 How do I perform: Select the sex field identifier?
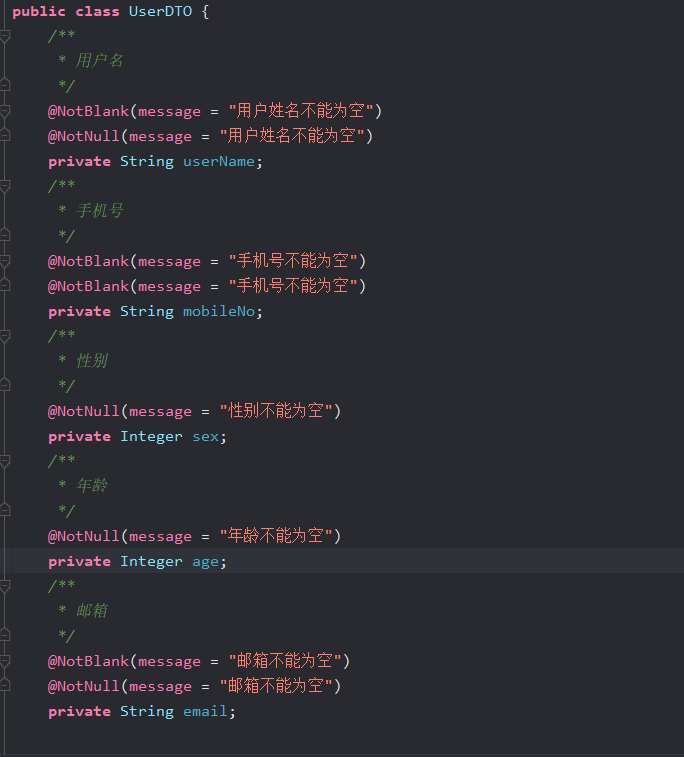click(x=205, y=436)
